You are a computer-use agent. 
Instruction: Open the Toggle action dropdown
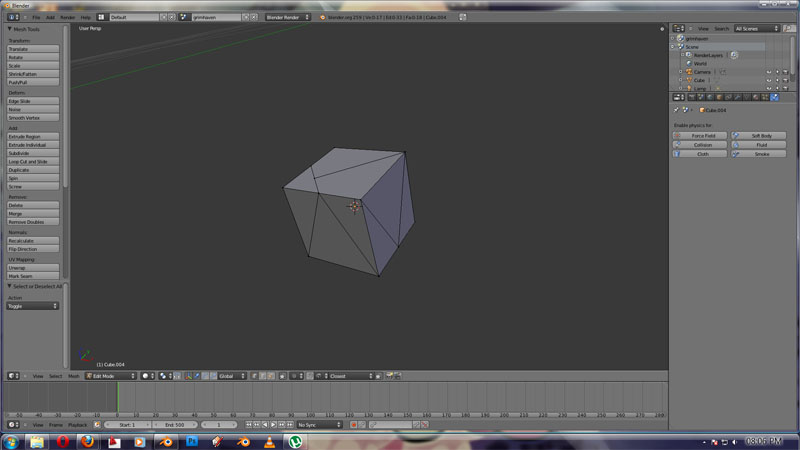tap(33, 306)
